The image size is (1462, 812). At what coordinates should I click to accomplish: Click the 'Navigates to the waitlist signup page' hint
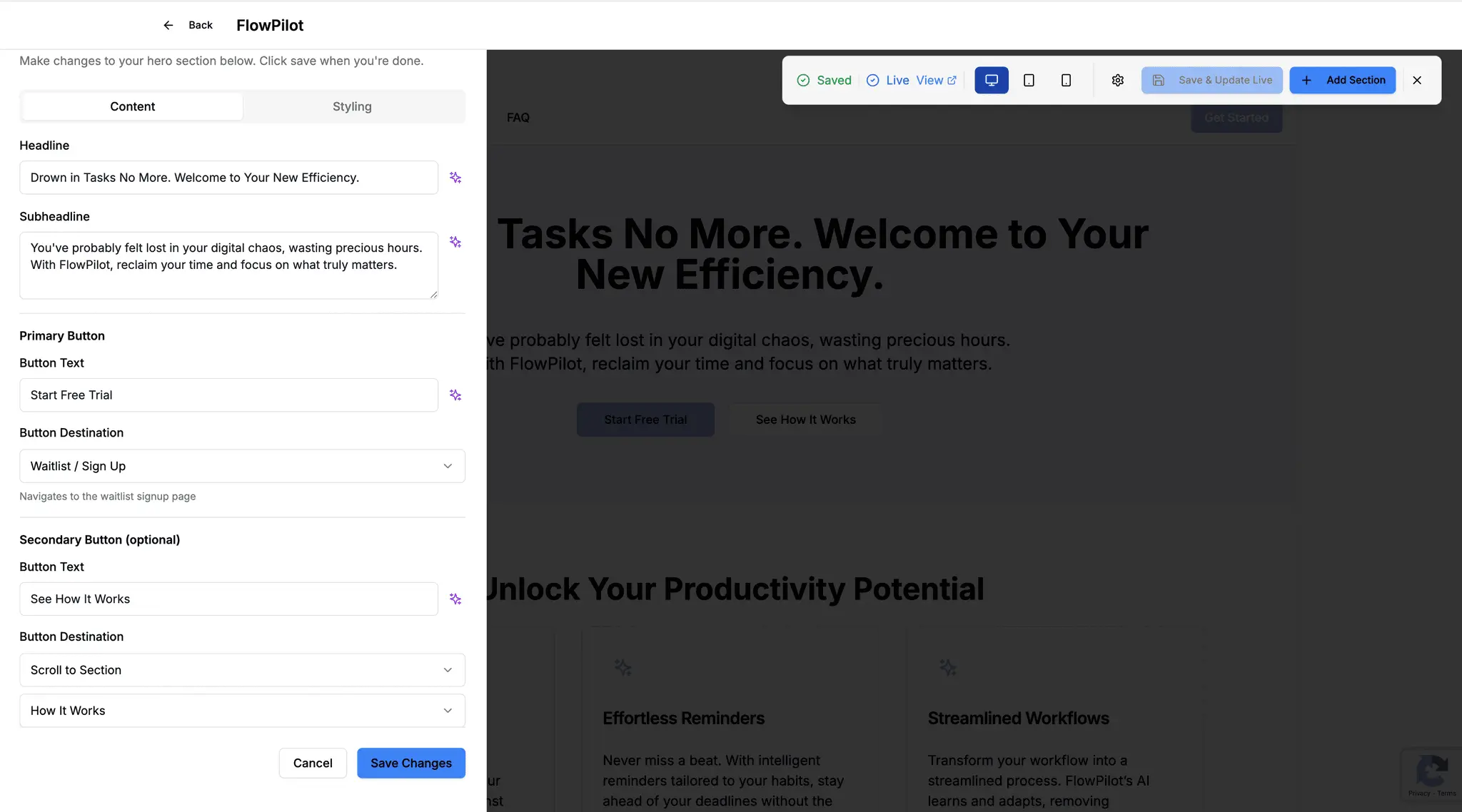[107, 497]
